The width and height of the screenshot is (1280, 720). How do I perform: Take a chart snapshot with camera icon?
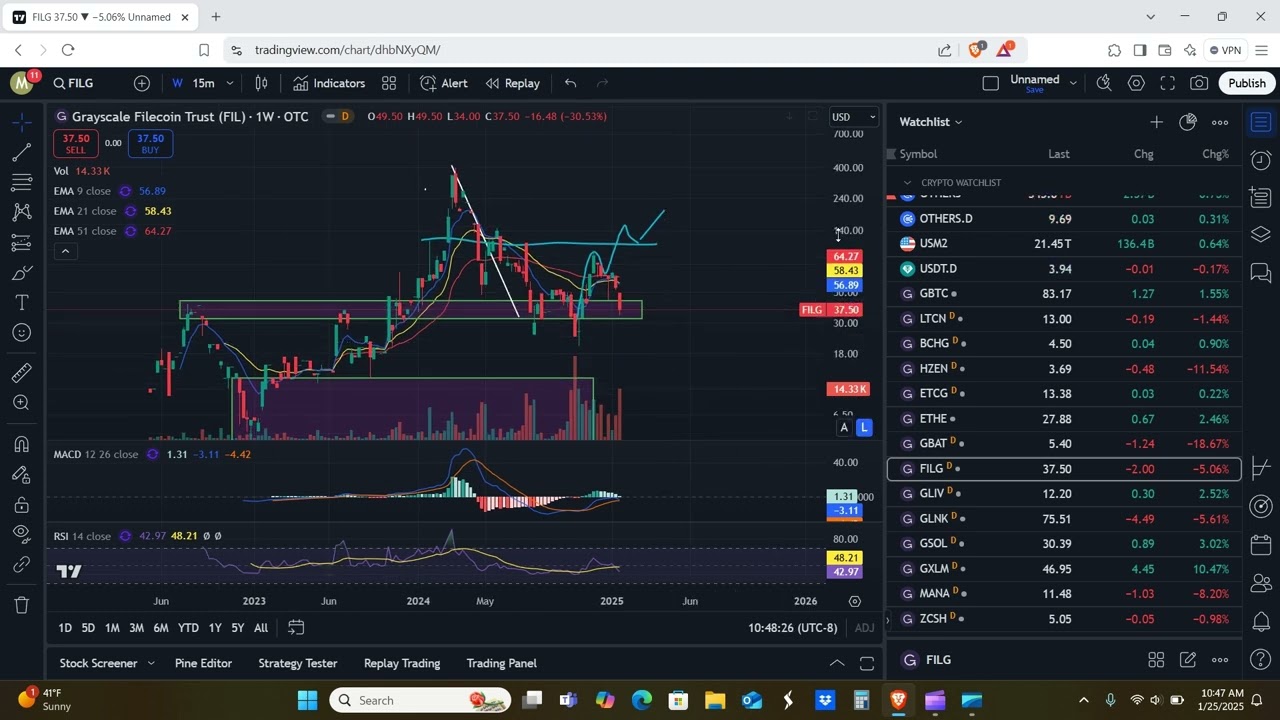coord(1199,83)
